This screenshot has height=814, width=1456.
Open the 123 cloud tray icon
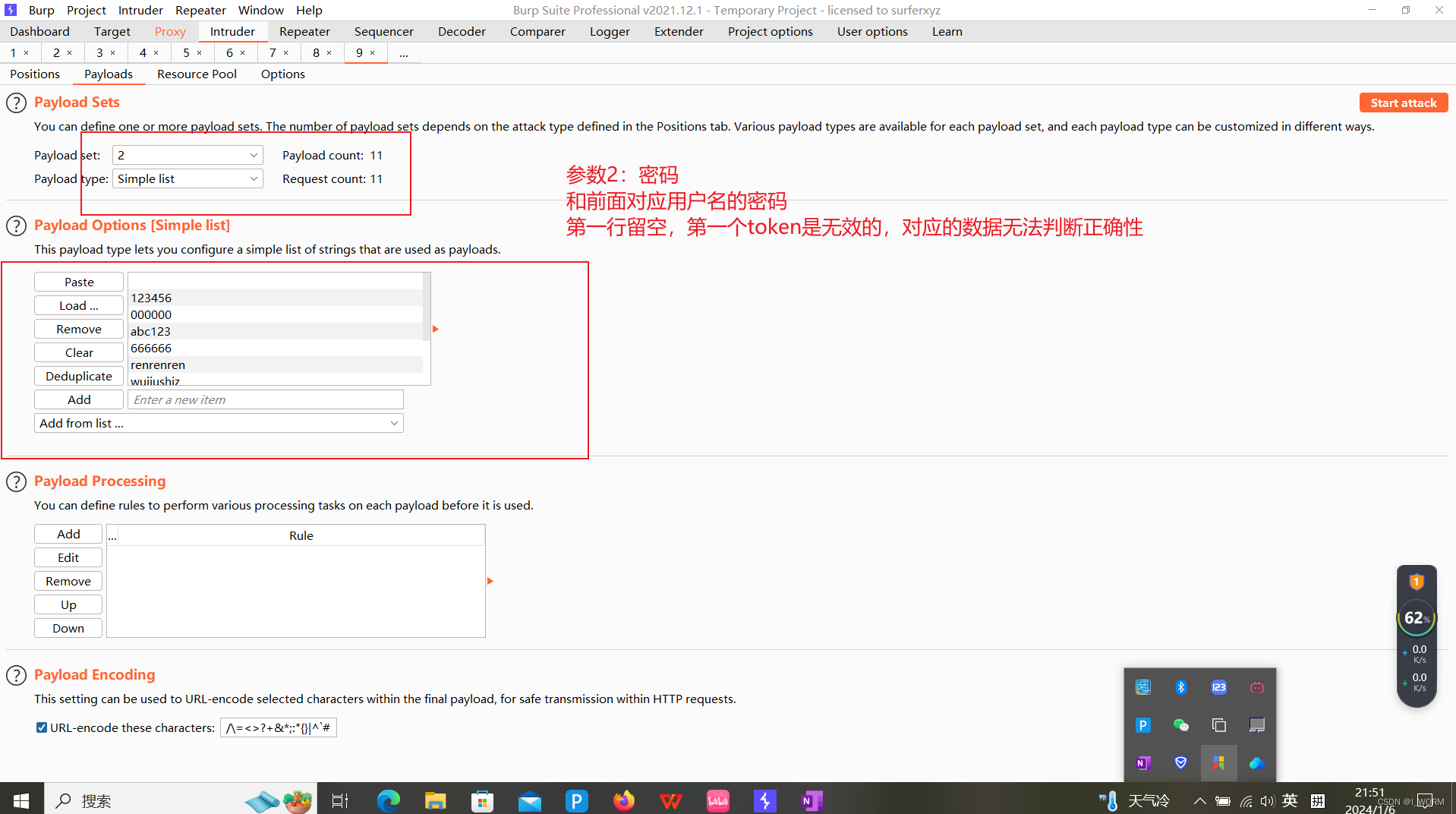click(1219, 687)
